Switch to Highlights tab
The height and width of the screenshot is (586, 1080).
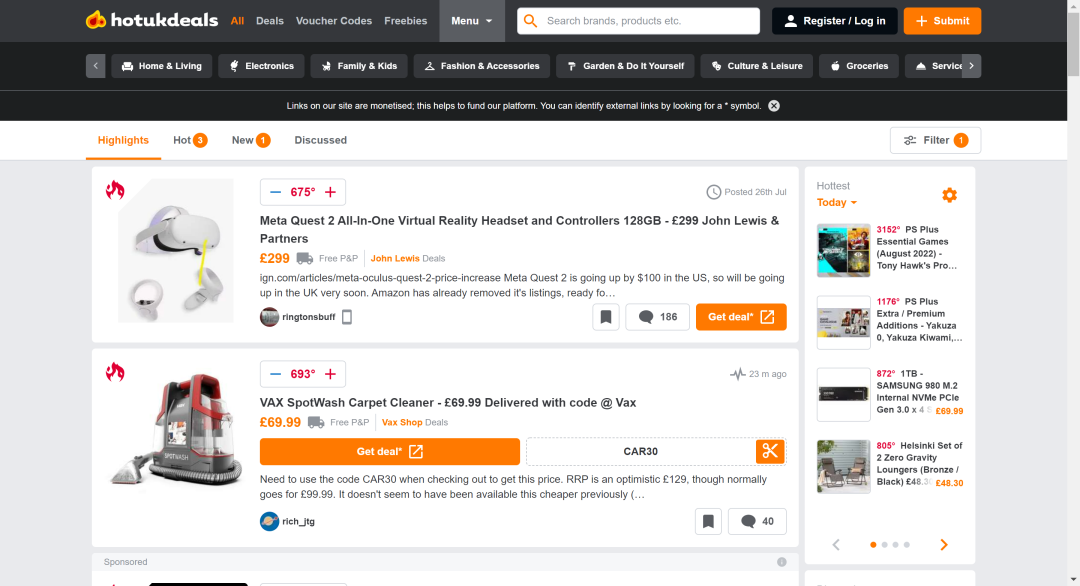[x=123, y=140]
